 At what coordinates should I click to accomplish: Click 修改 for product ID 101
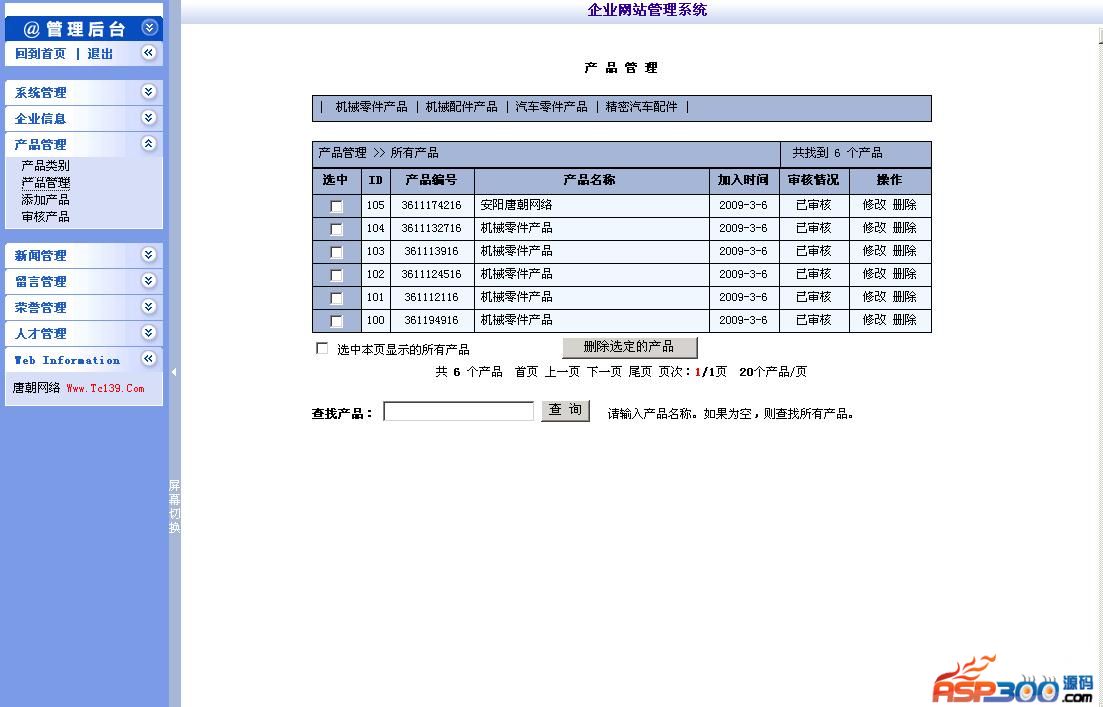(x=874, y=297)
